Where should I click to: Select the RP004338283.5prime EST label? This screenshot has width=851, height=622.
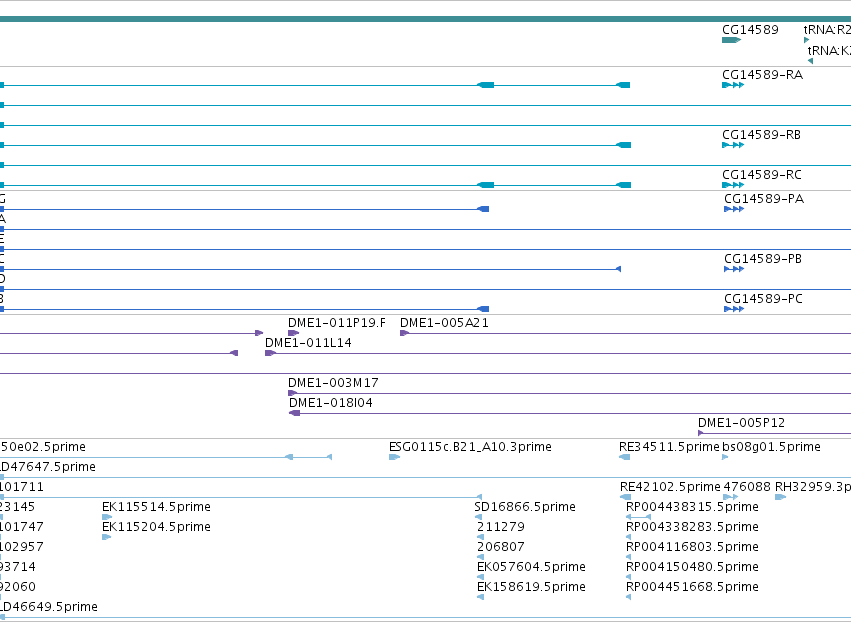[x=692, y=527]
